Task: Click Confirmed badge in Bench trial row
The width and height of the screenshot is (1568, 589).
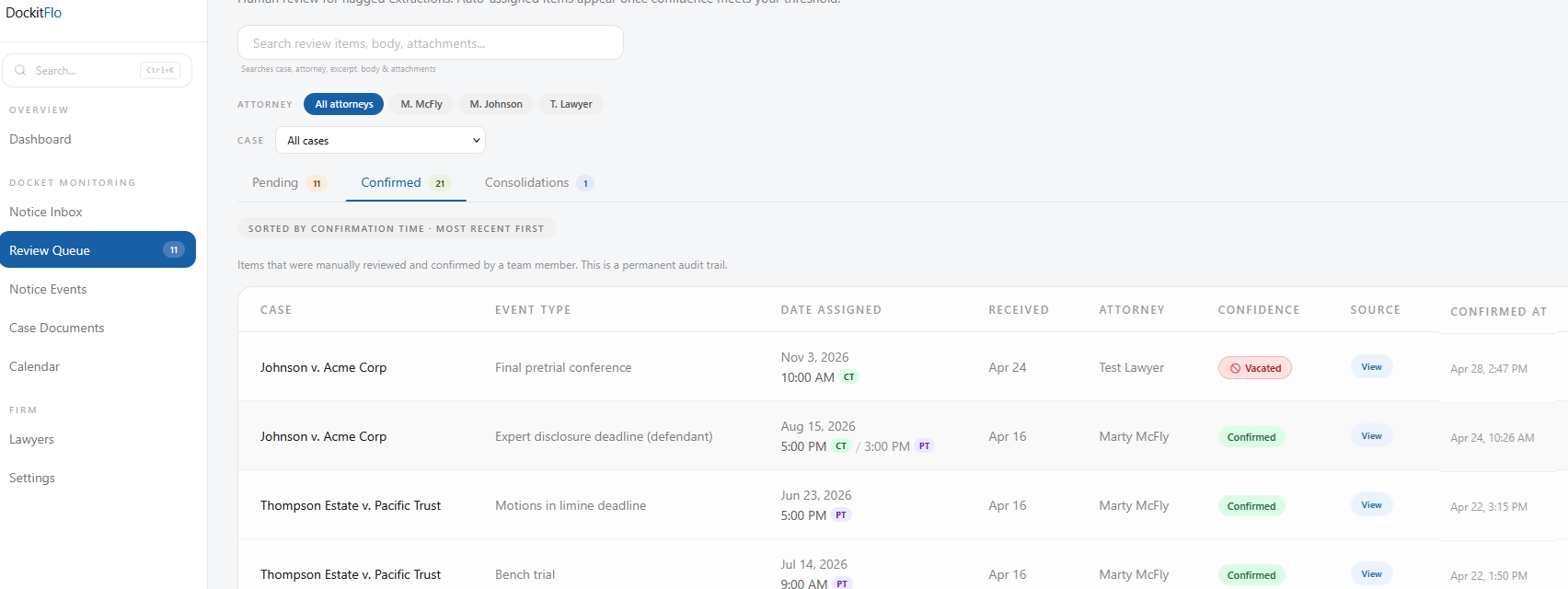Action: (x=1251, y=575)
